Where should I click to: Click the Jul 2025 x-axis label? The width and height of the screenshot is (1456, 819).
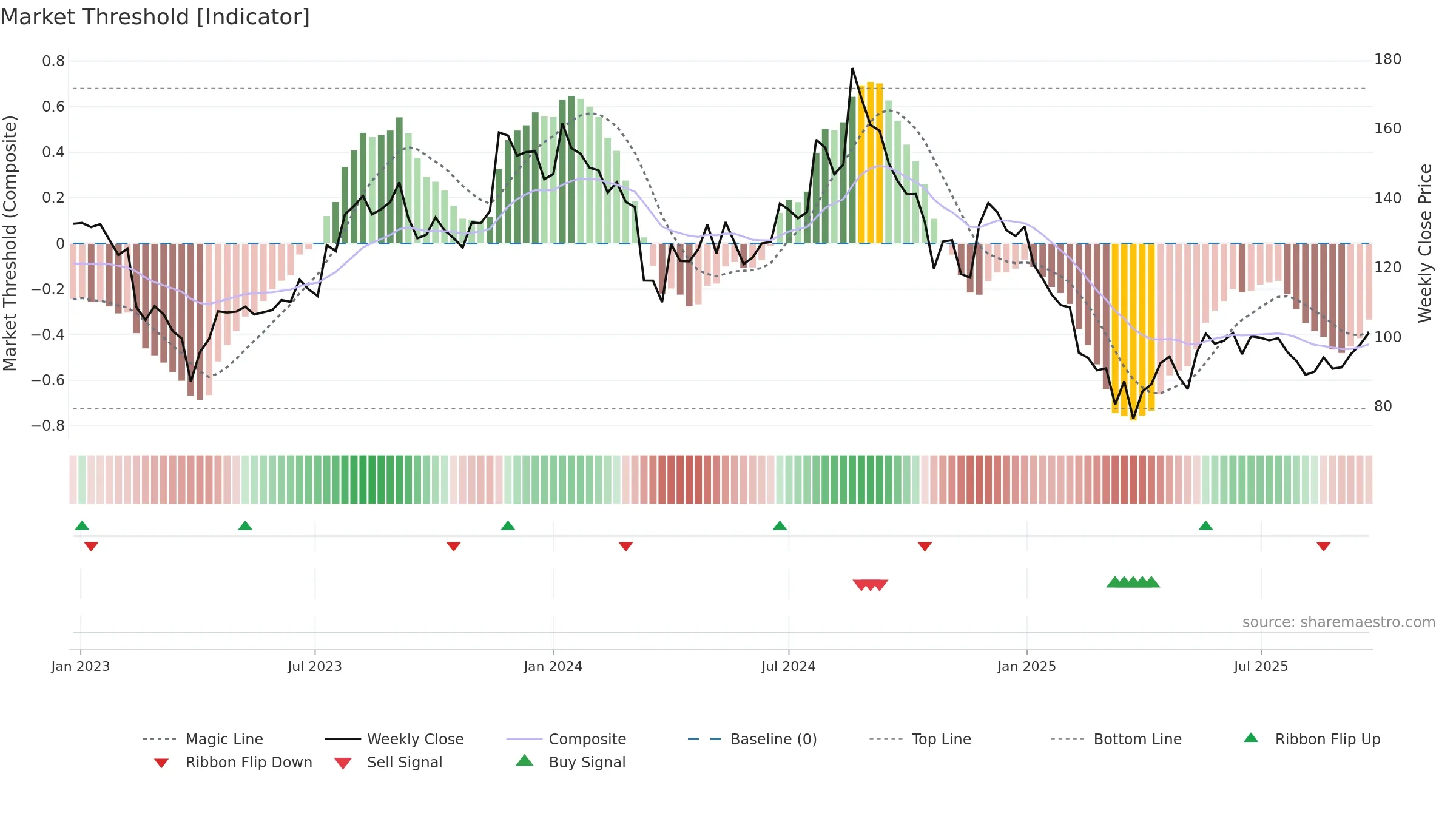coord(1261,667)
